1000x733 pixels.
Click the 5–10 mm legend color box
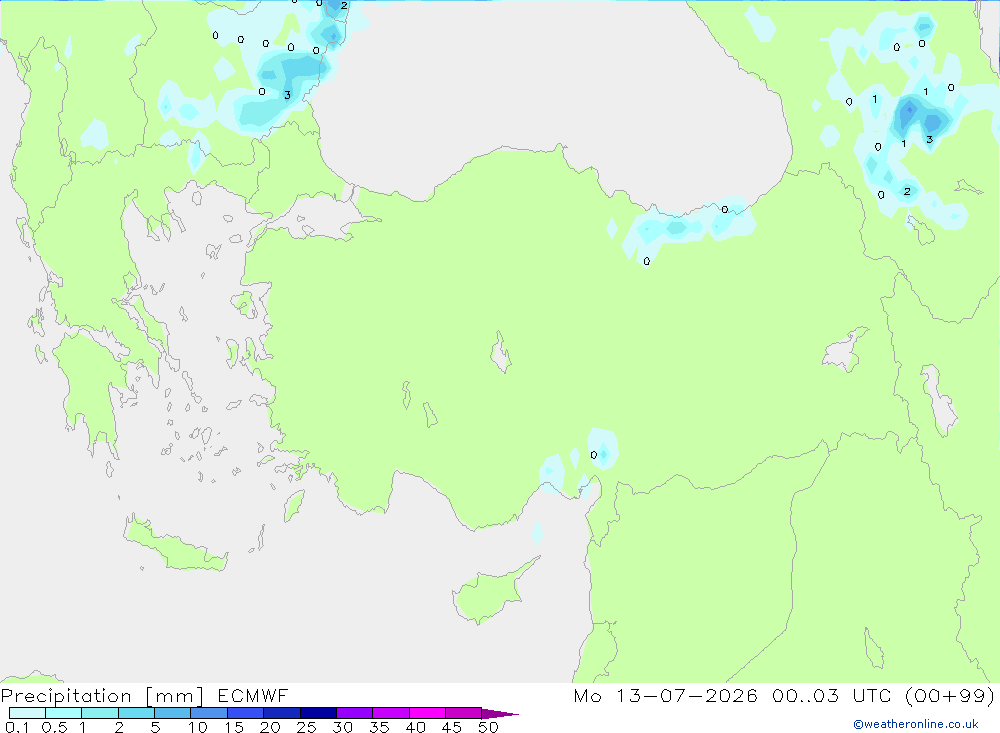173,713
